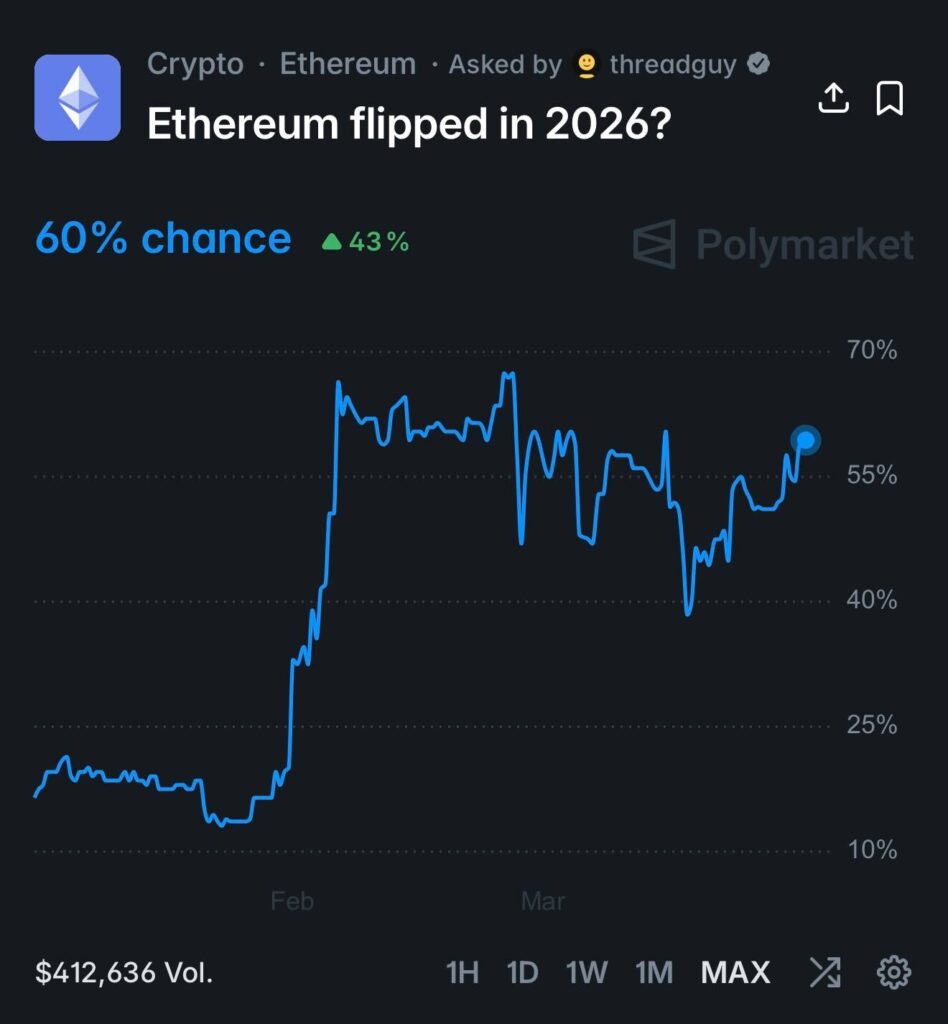Open the Crypto category link
Screen dimensions: 948x1024
pos(195,65)
